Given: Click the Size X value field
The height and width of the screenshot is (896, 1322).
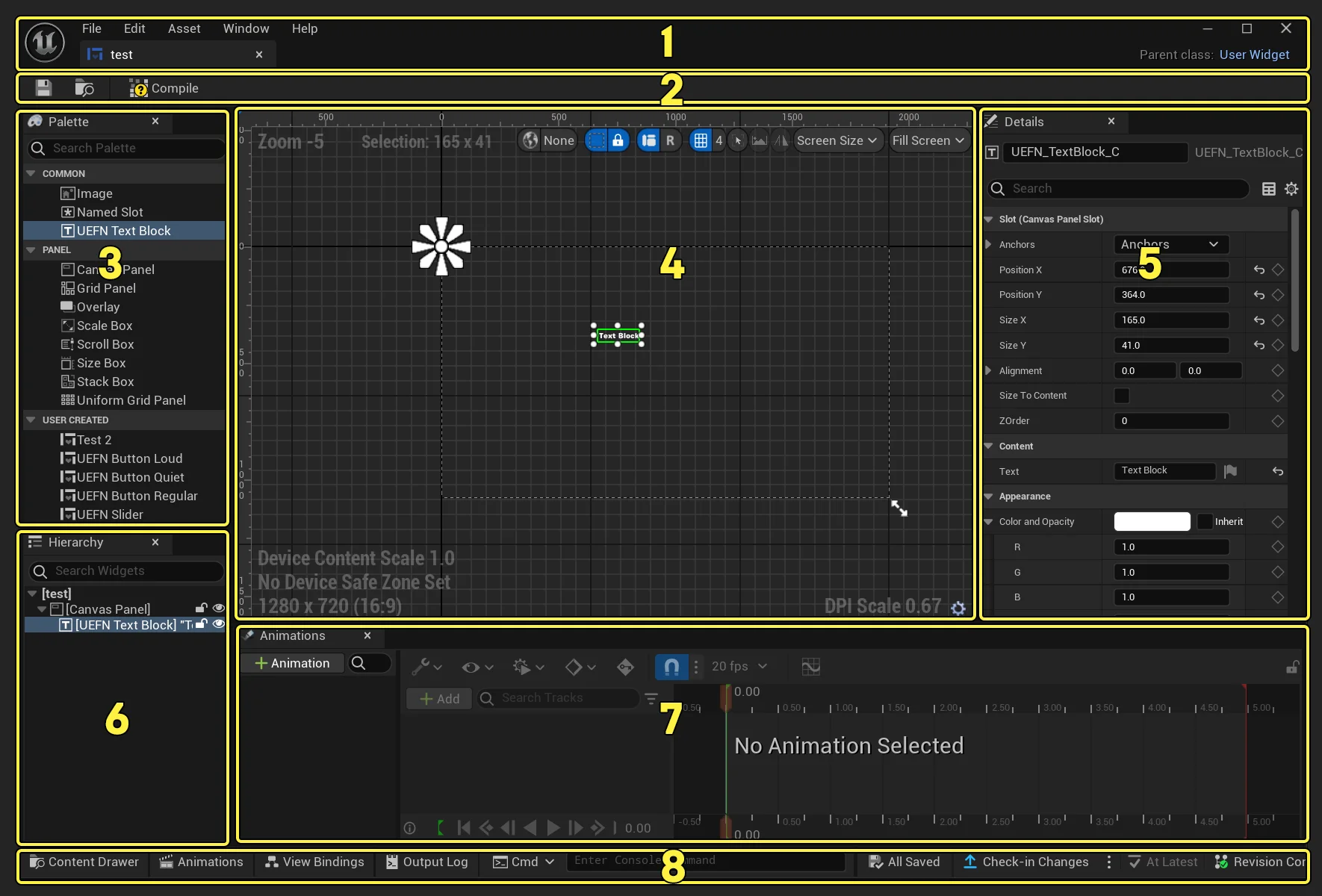Looking at the screenshot, I should click(x=1170, y=320).
